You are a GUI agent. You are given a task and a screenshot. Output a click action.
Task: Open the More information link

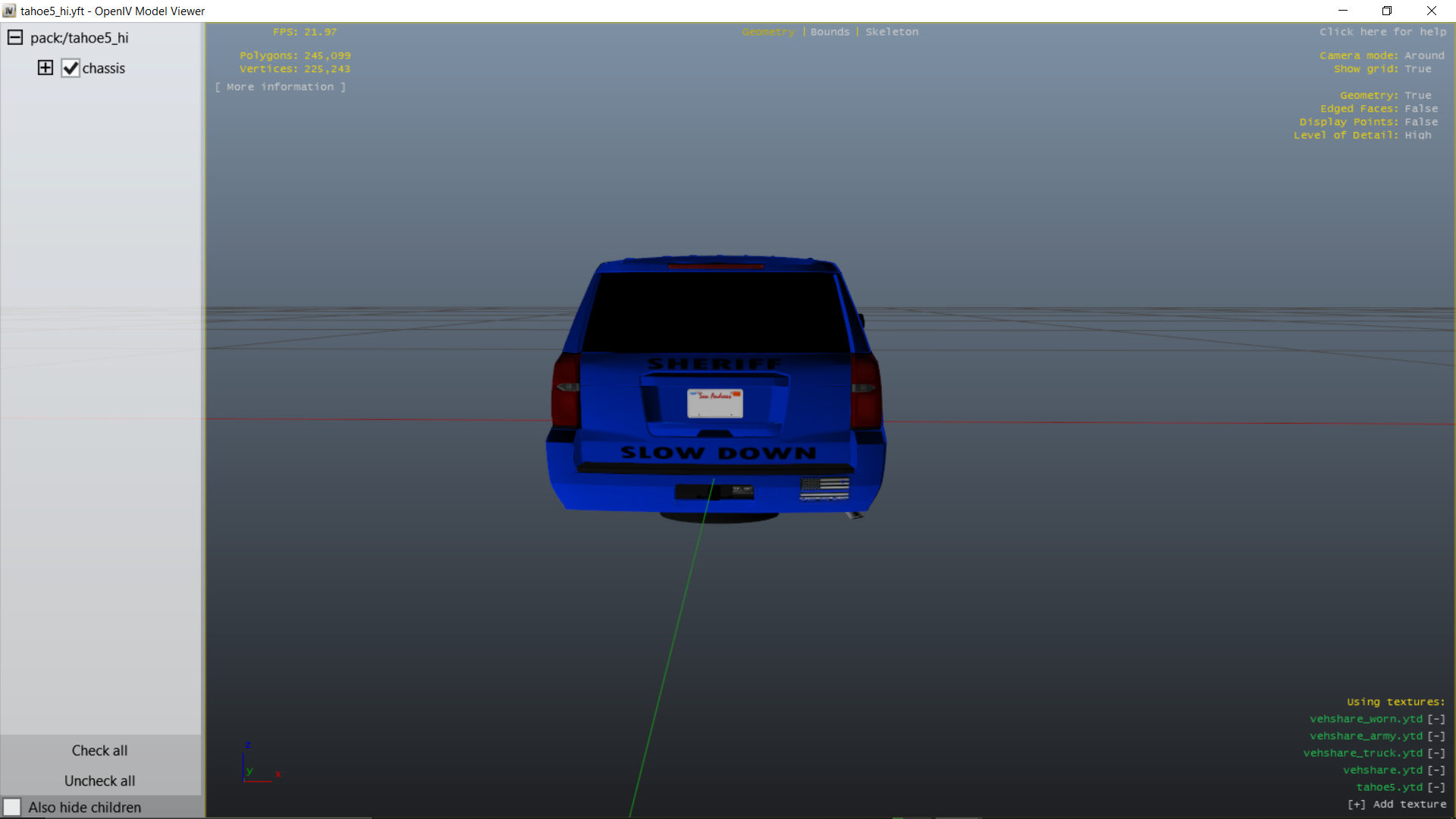pyautogui.click(x=280, y=87)
